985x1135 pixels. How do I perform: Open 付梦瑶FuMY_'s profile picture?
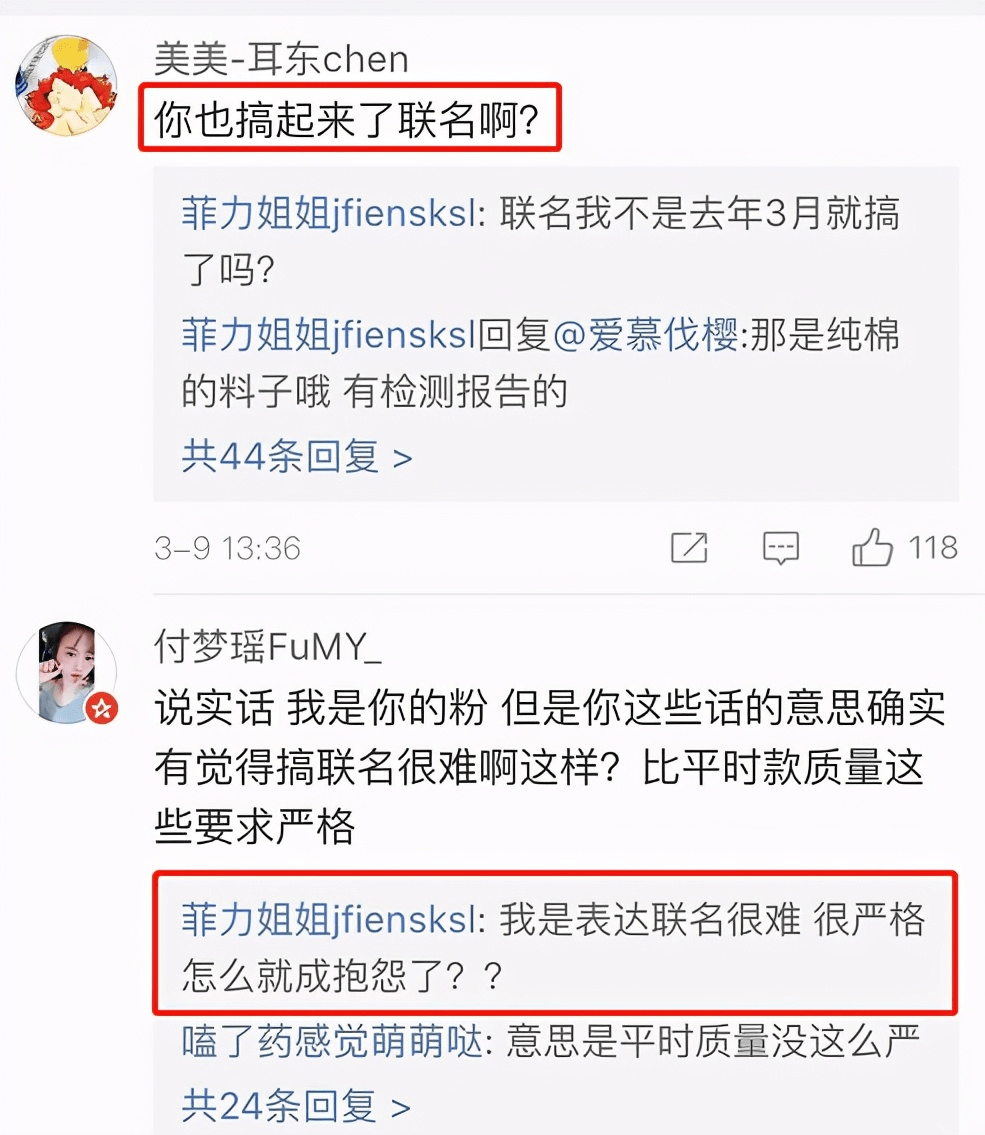67,672
